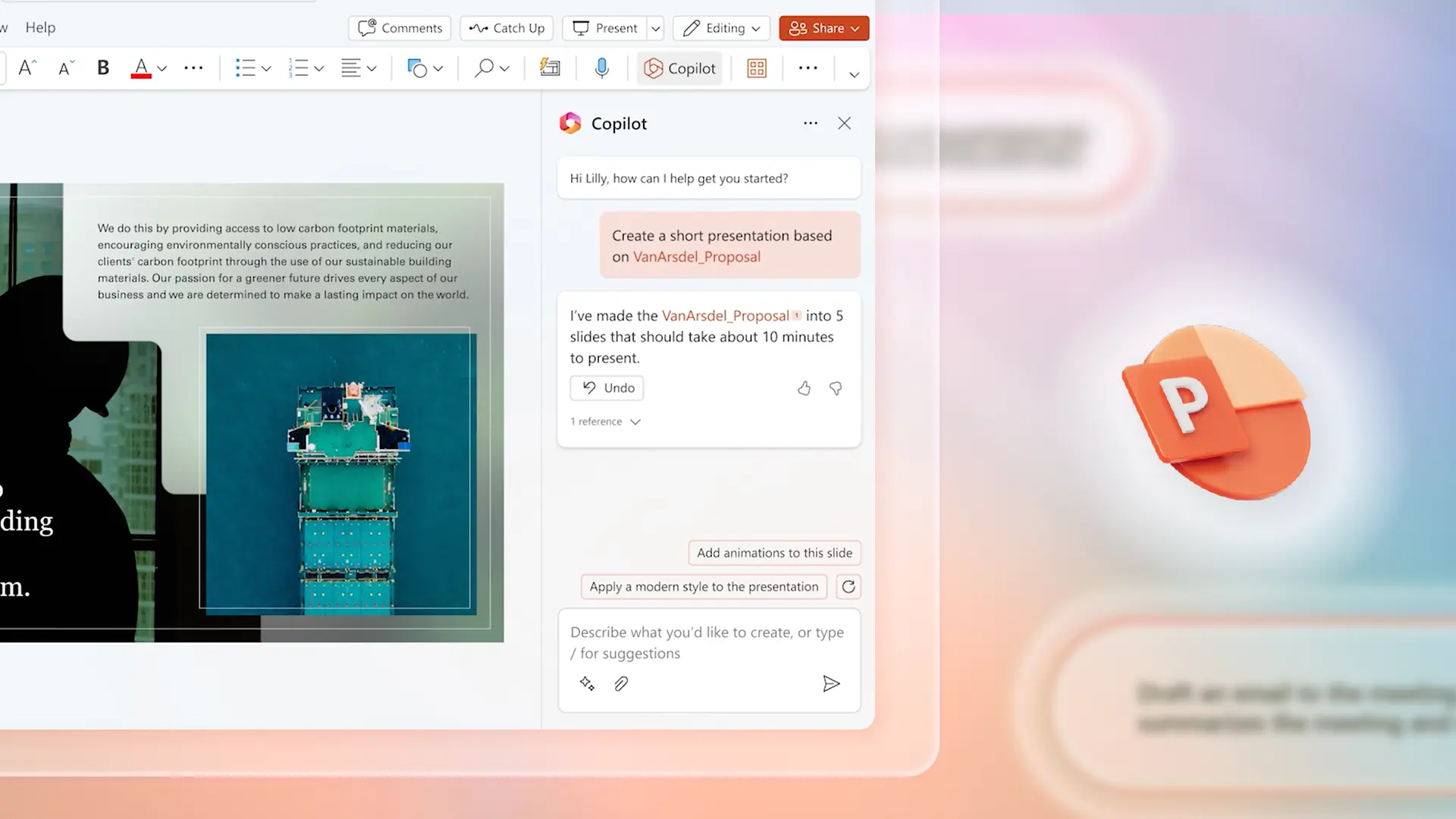
Task: Toggle bold formatting
Action: point(103,67)
